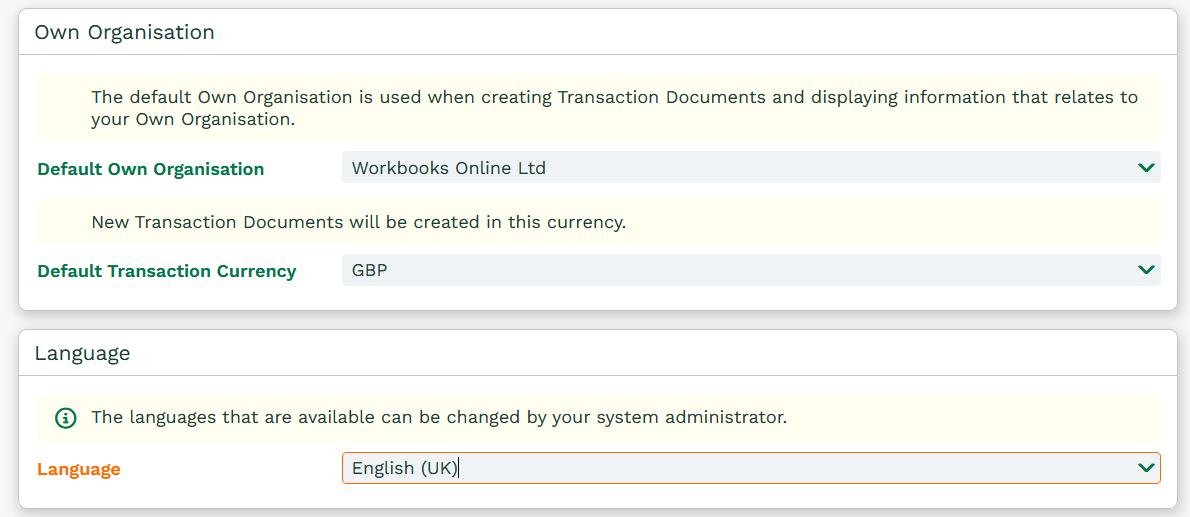Open the Default Transaction Currency dropdown arrow
The width and height of the screenshot is (1190, 517).
point(1146,270)
